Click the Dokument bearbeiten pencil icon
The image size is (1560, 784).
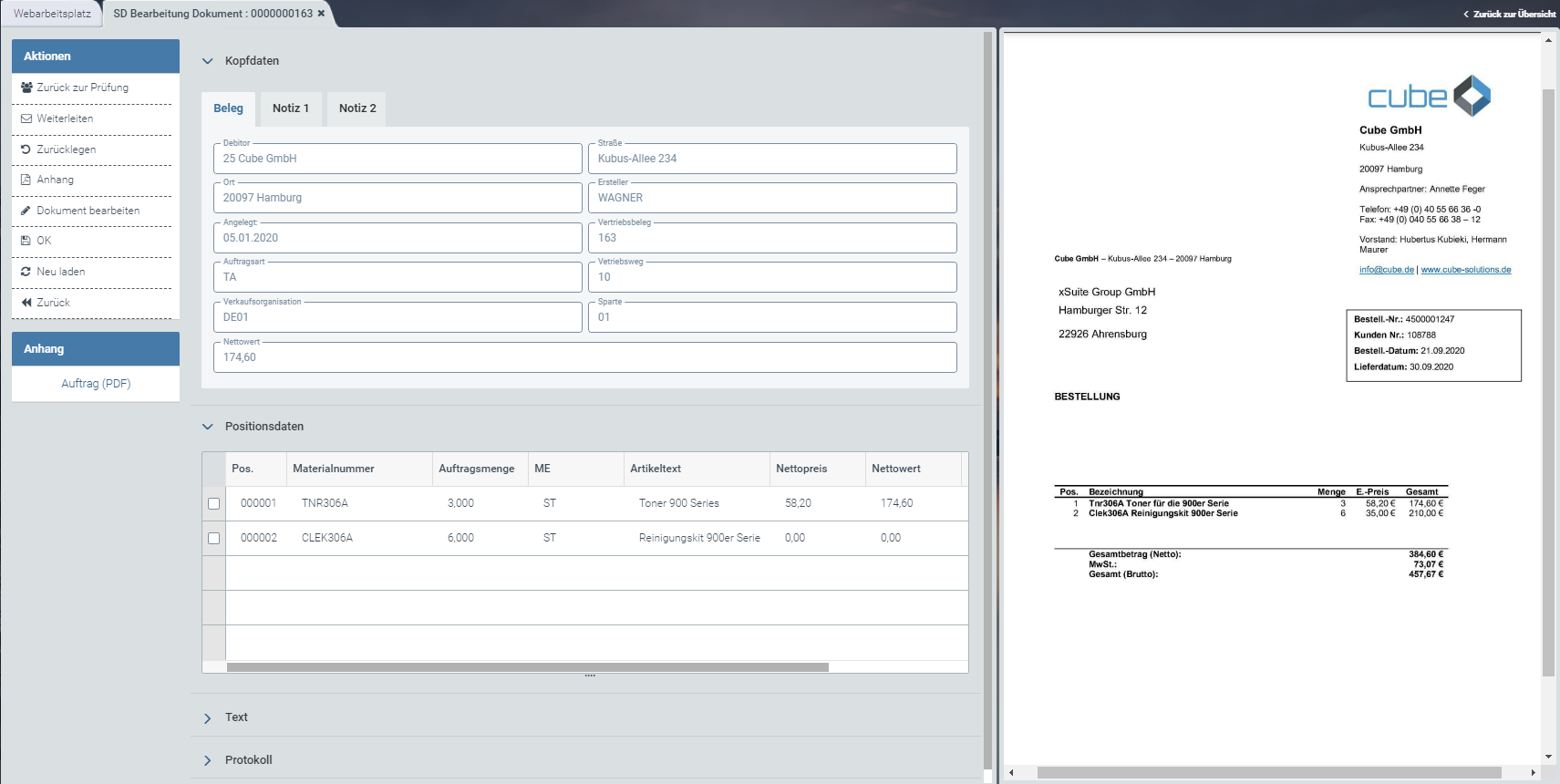(26, 211)
